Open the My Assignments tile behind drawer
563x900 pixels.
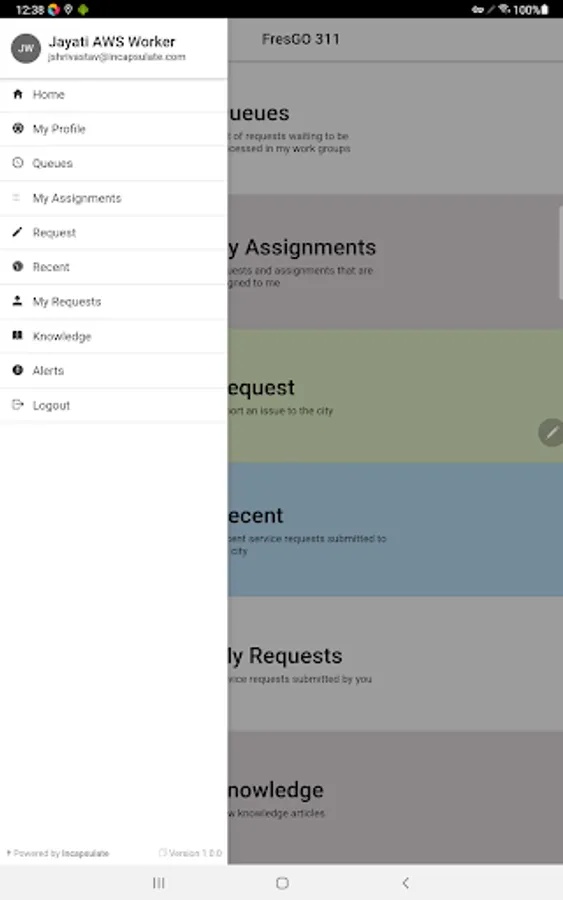click(x=393, y=262)
